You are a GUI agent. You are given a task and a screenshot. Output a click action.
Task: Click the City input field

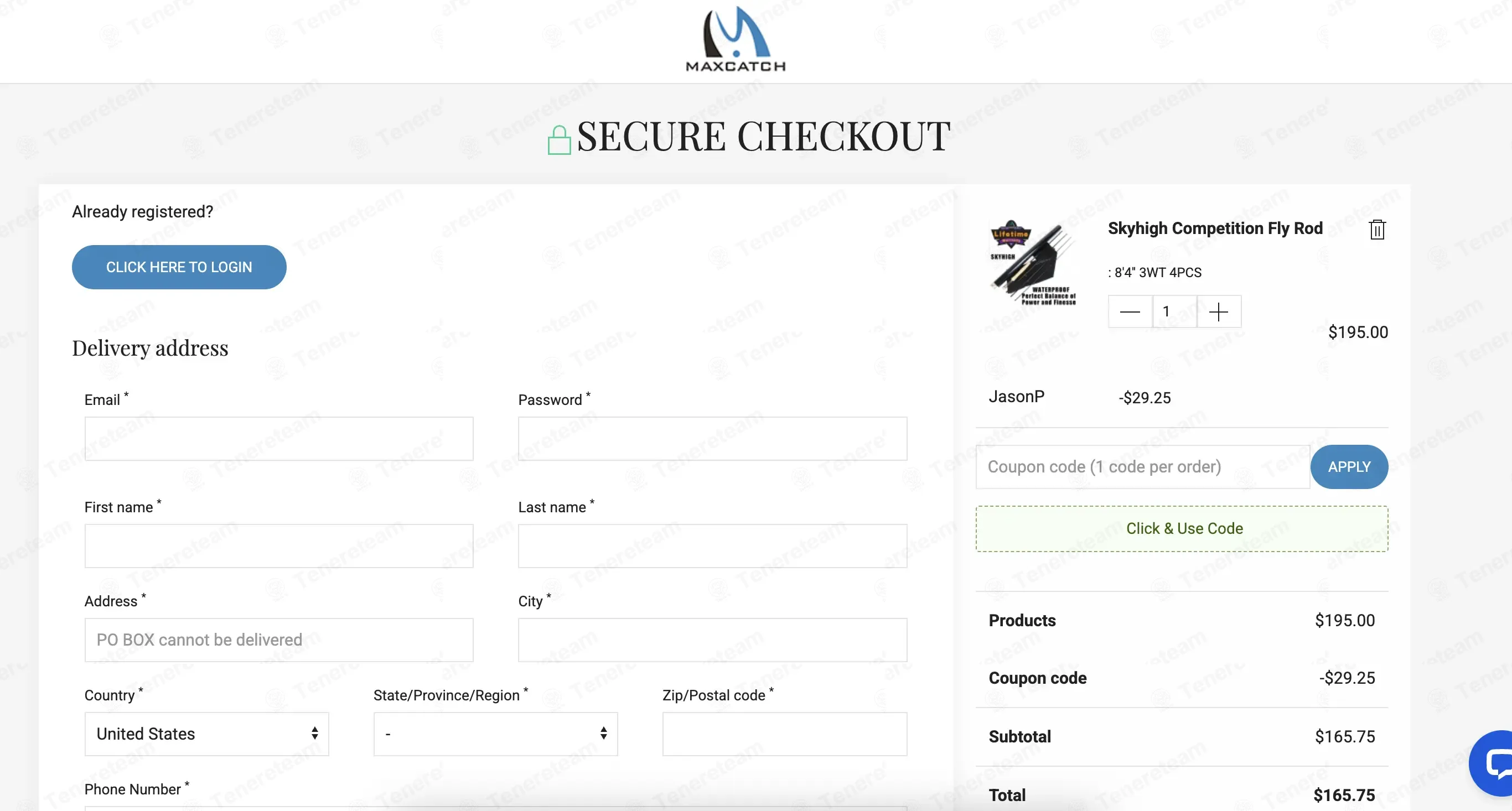[713, 640]
